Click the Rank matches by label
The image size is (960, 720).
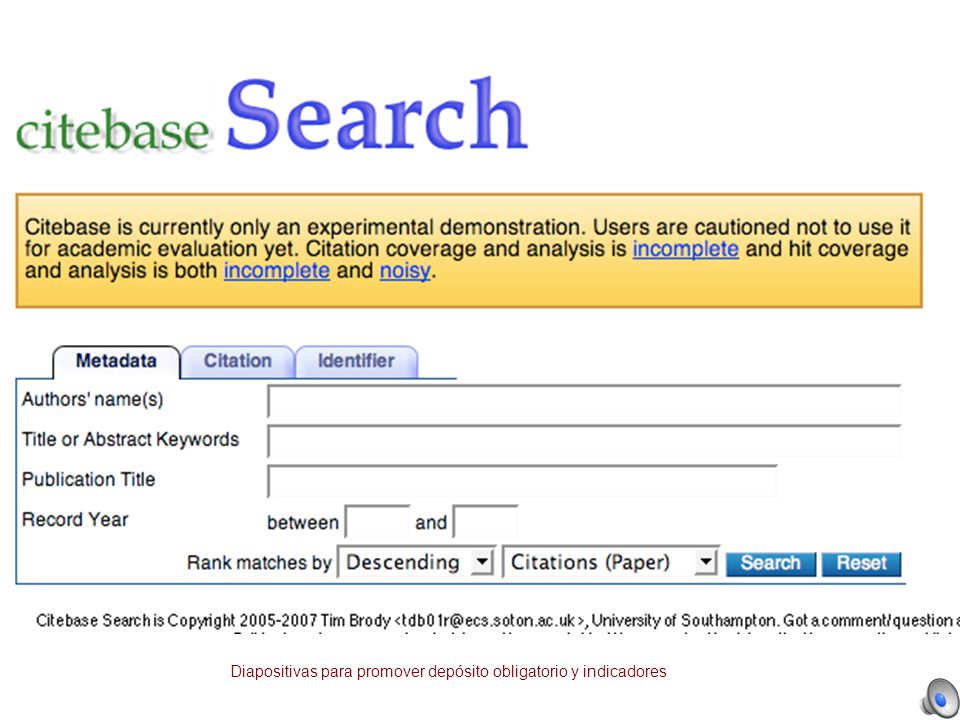click(259, 563)
